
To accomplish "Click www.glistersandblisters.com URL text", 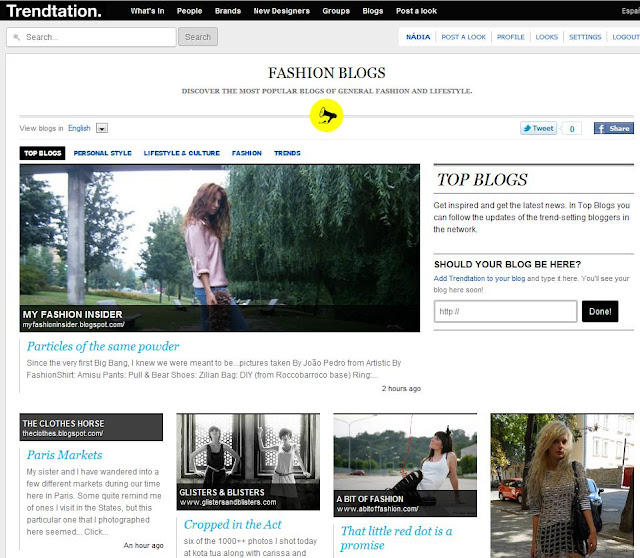I will coord(228,502).
